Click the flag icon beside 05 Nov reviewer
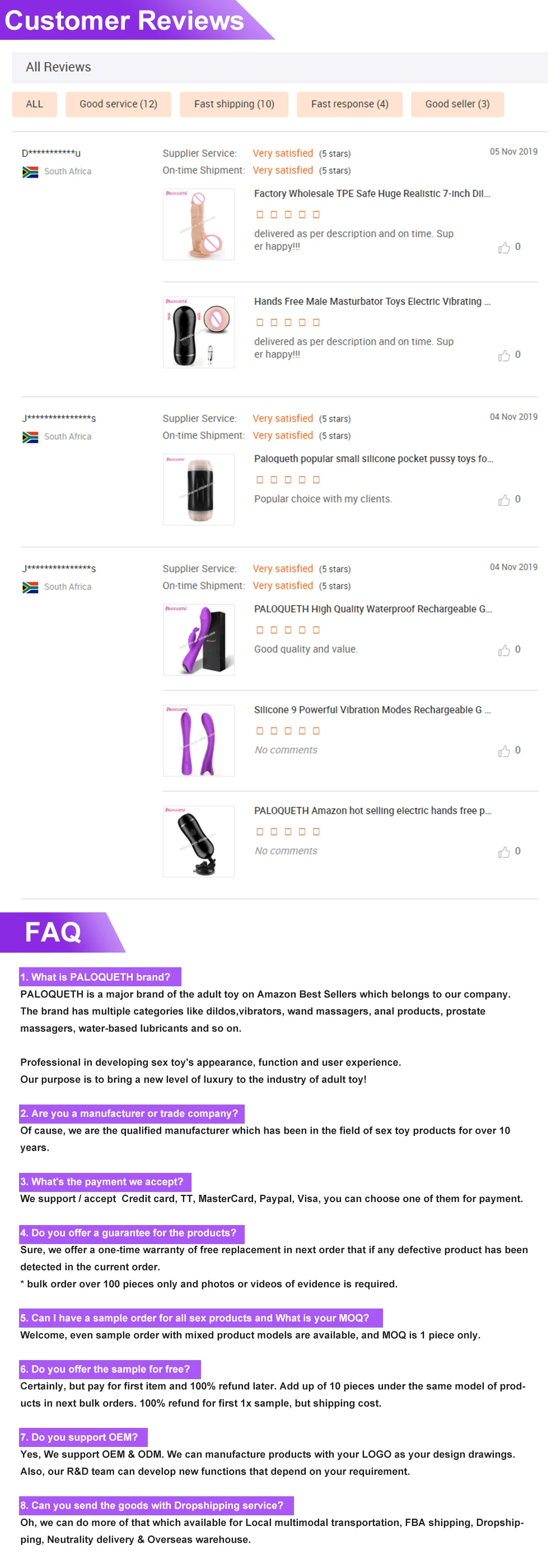Viewport: 560px width, 1568px height. [x=30, y=171]
